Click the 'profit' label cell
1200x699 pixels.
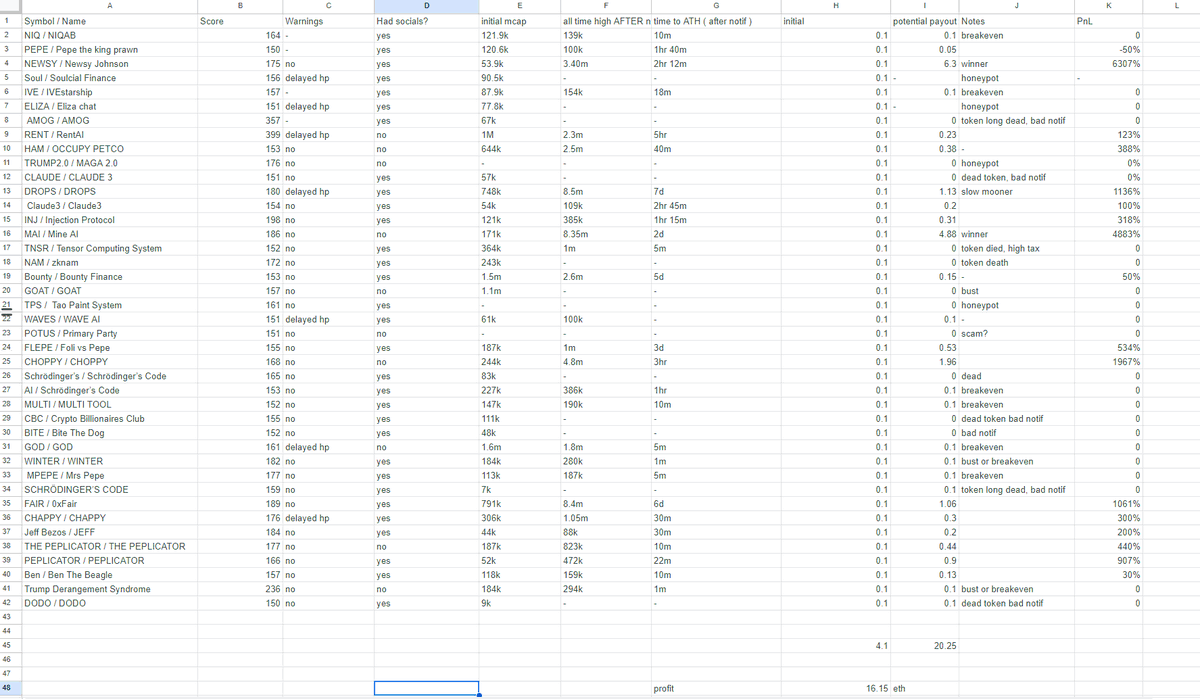663,688
